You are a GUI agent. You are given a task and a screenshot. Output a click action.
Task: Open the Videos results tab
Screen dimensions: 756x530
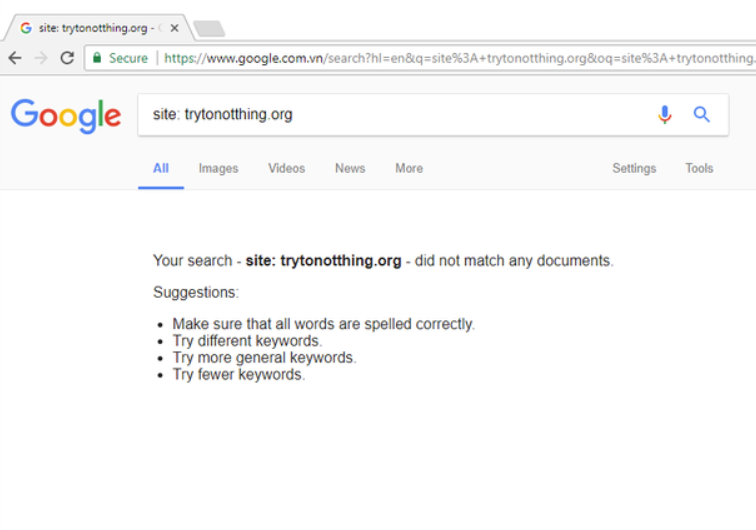286,168
